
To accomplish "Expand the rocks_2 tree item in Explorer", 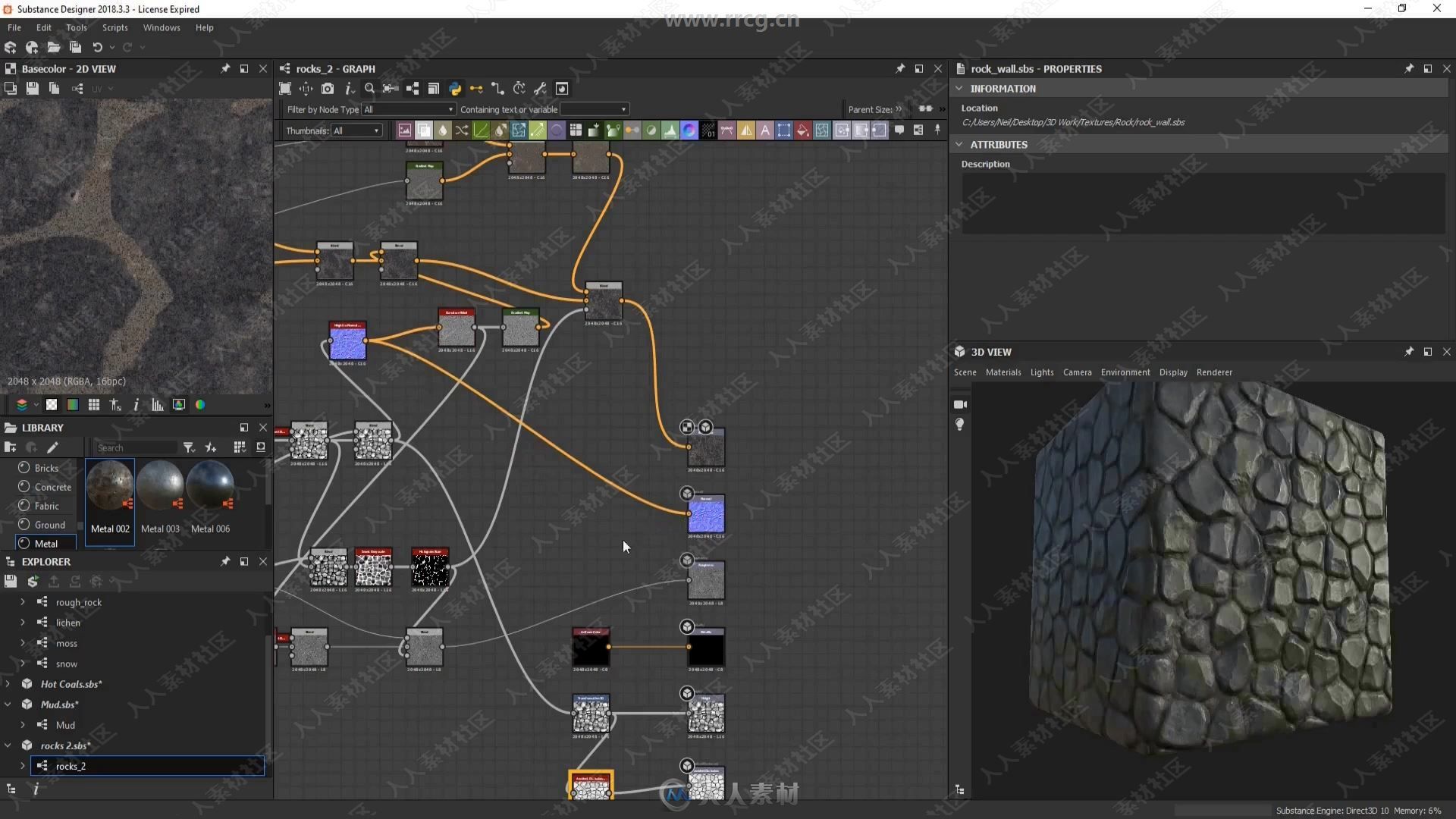I will 22,766.
